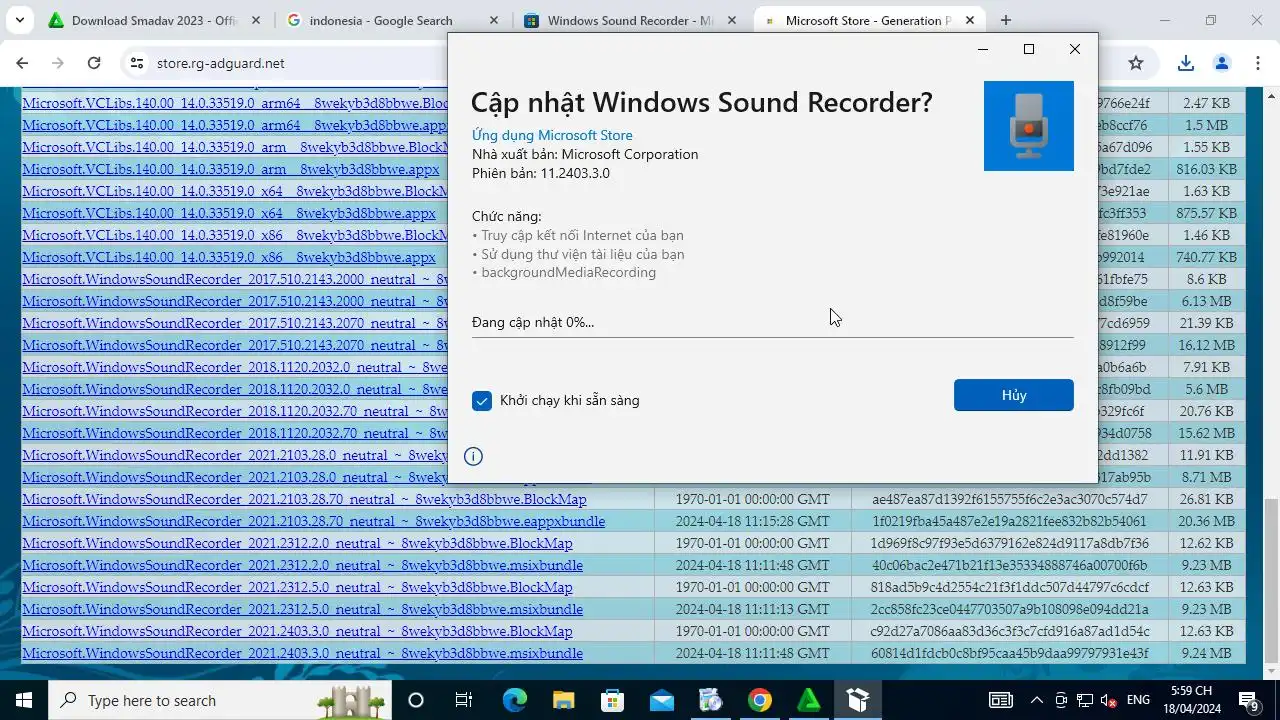Open the WindowsSoundRecorder_2021.2103.28.70 eappxbundle link
Viewport: 1280px width, 720px height.
pos(313,521)
